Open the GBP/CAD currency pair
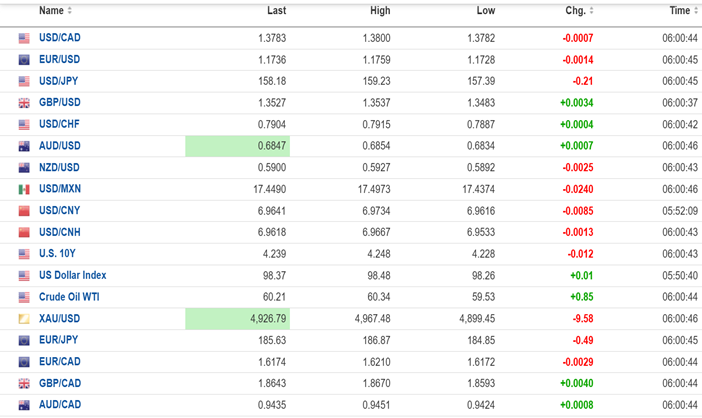This screenshot has width=702, height=418. 59,383
